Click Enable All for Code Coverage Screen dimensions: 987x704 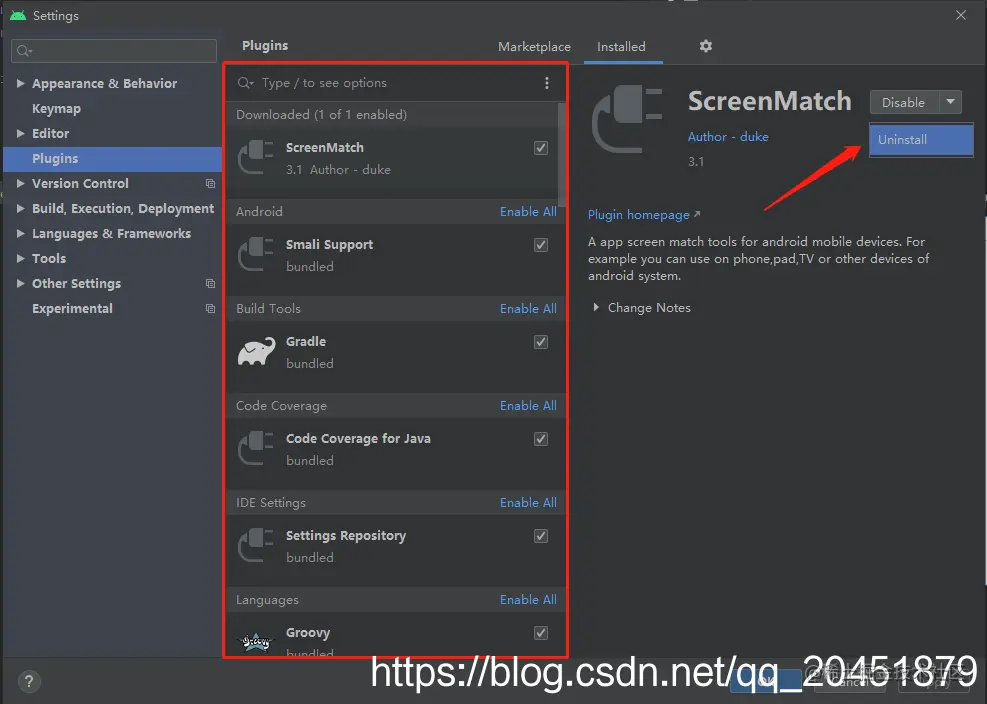pyautogui.click(x=528, y=406)
